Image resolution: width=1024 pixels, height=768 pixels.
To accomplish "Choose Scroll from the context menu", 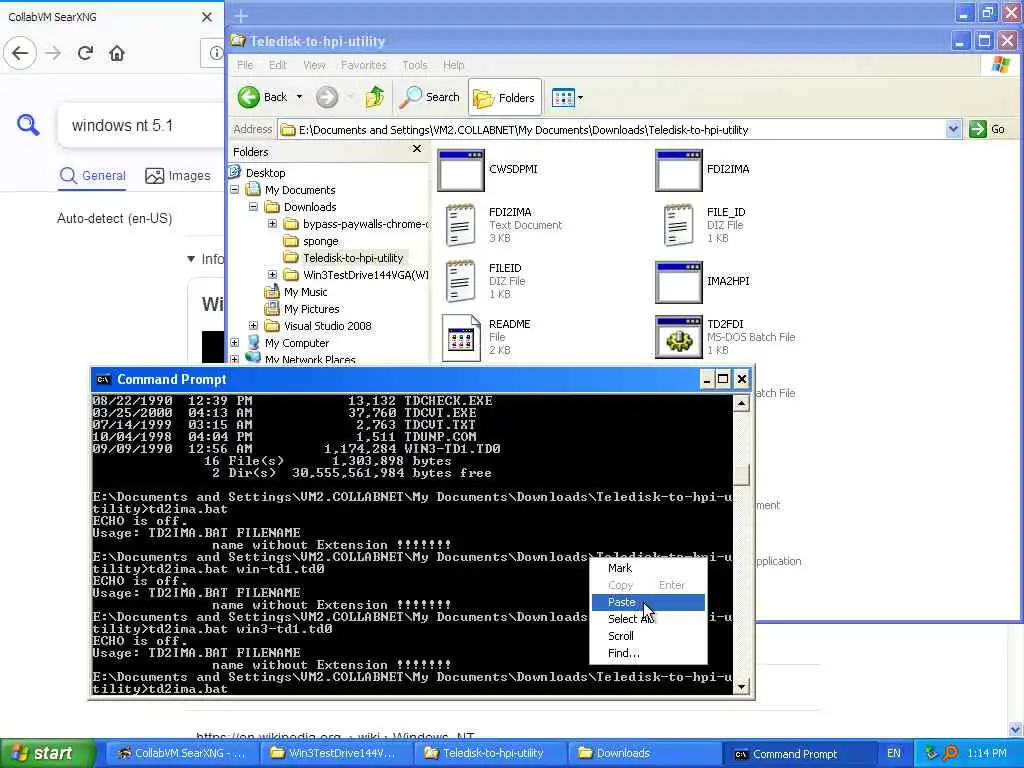I will tap(648, 636).
